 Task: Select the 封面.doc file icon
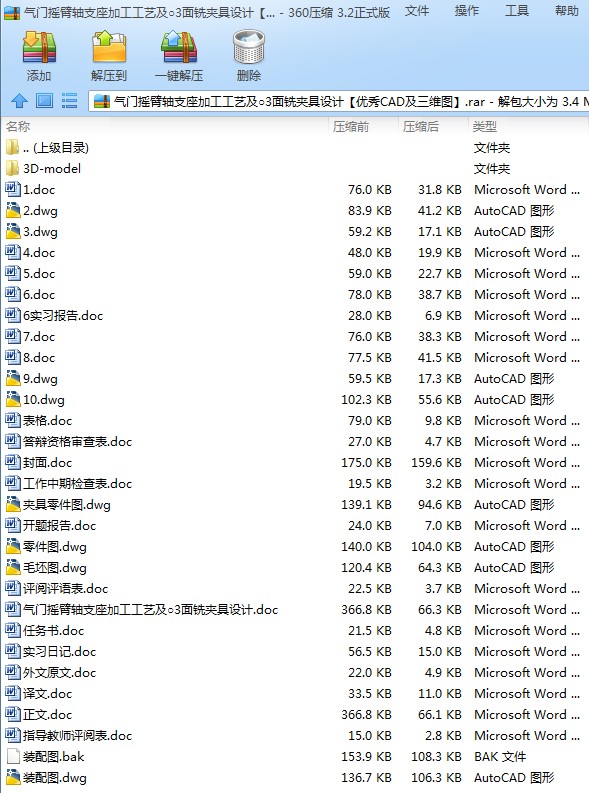point(13,462)
